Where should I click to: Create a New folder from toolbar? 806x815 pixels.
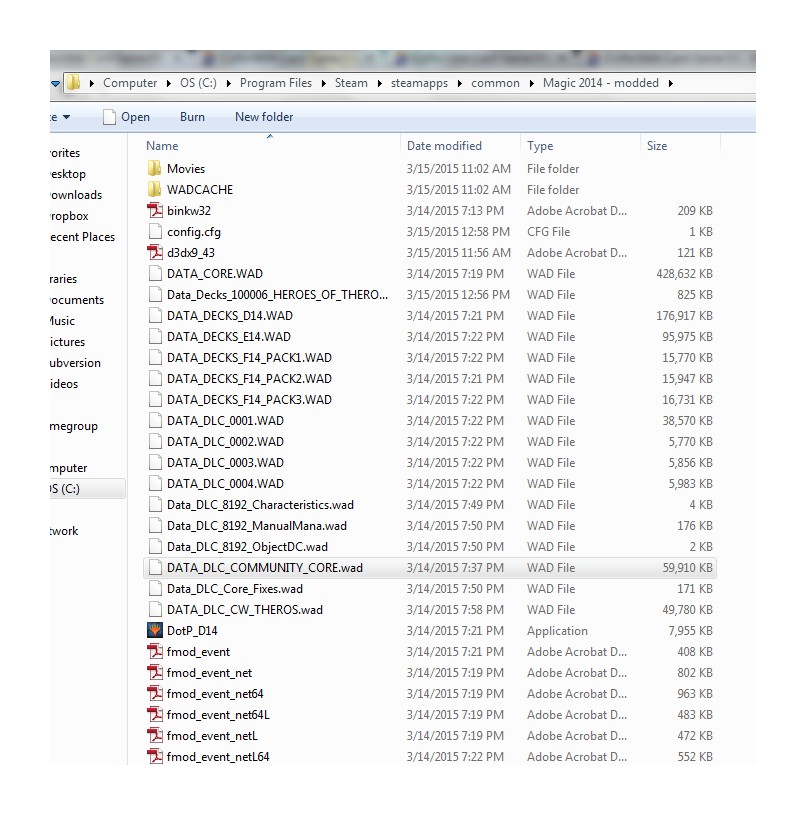tap(264, 117)
